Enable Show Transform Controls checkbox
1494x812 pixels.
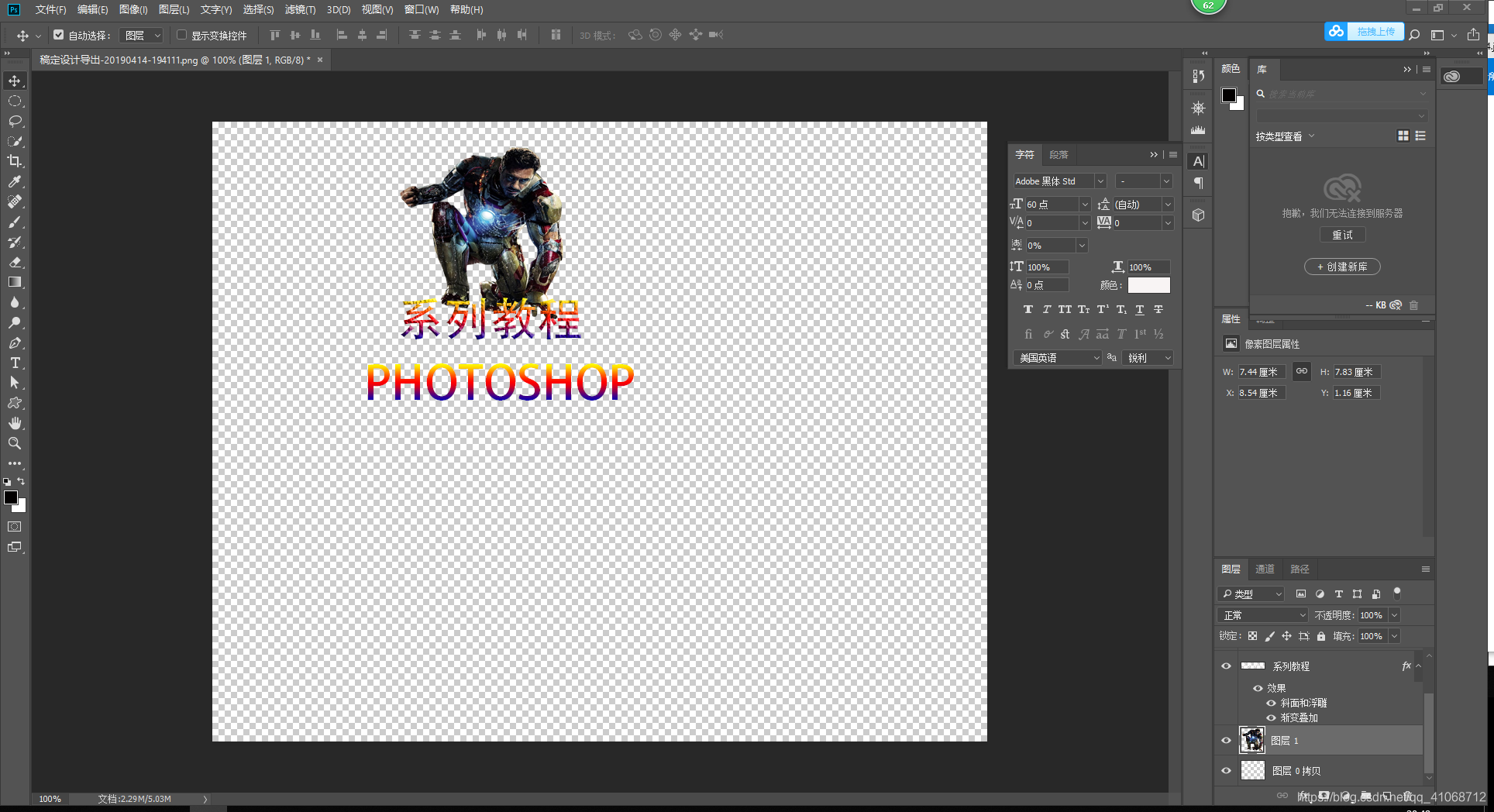181,35
